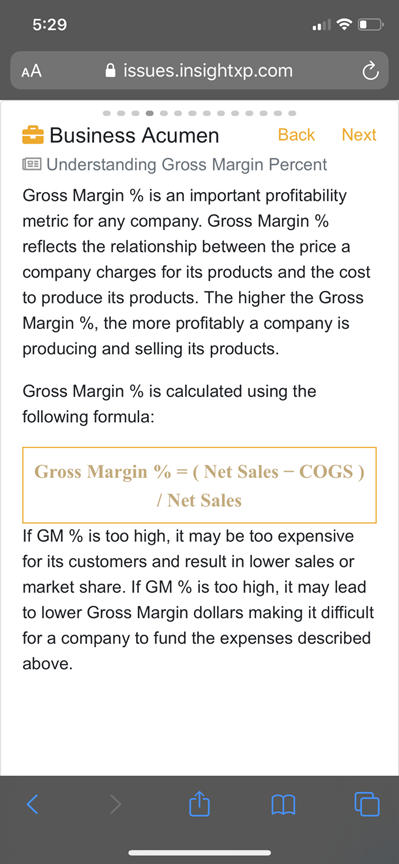Open the AA text size menu
The width and height of the screenshot is (399, 864).
click(x=32, y=72)
